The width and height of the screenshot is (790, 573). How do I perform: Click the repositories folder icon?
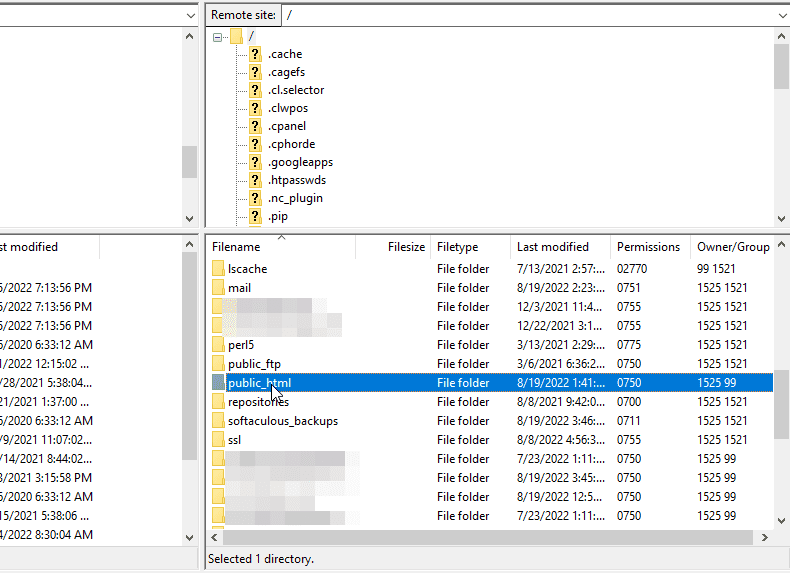coord(218,402)
